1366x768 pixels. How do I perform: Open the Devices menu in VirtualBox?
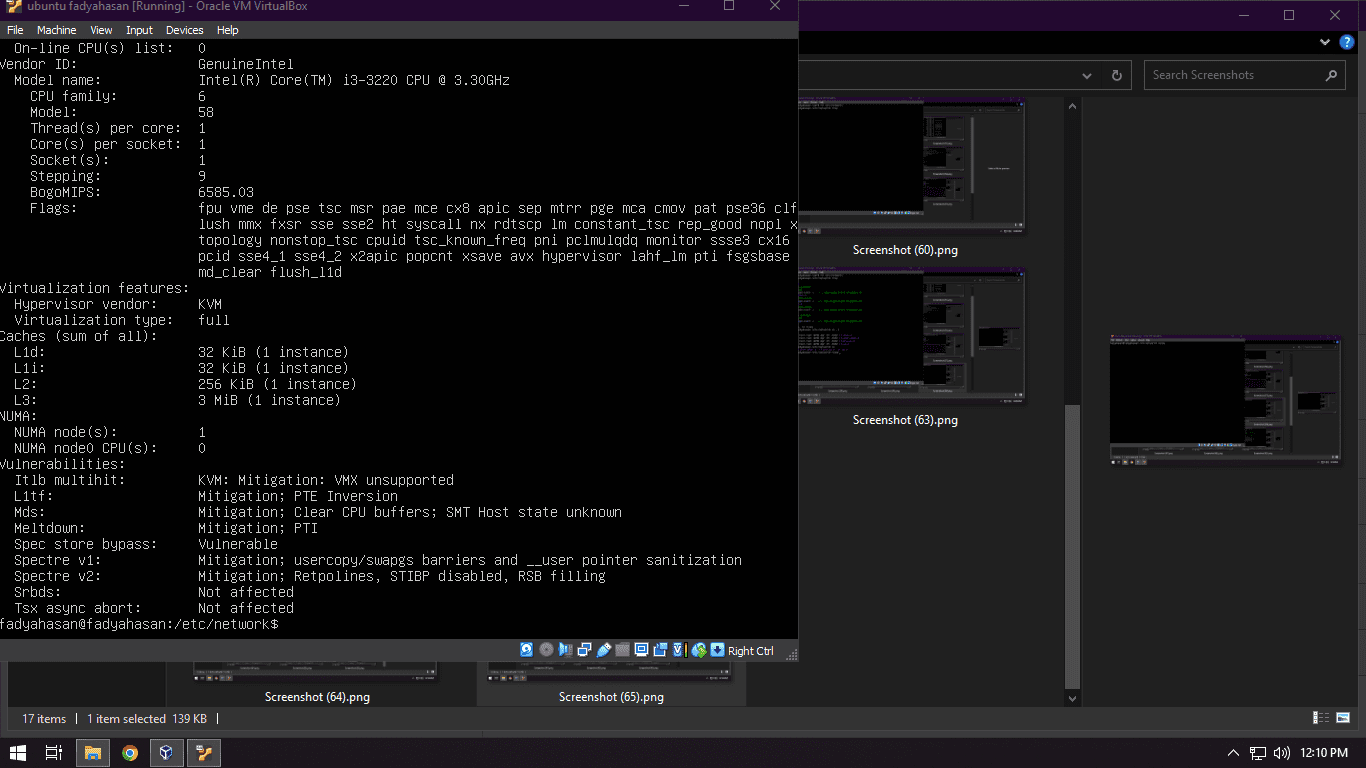click(x=184, y=30)
